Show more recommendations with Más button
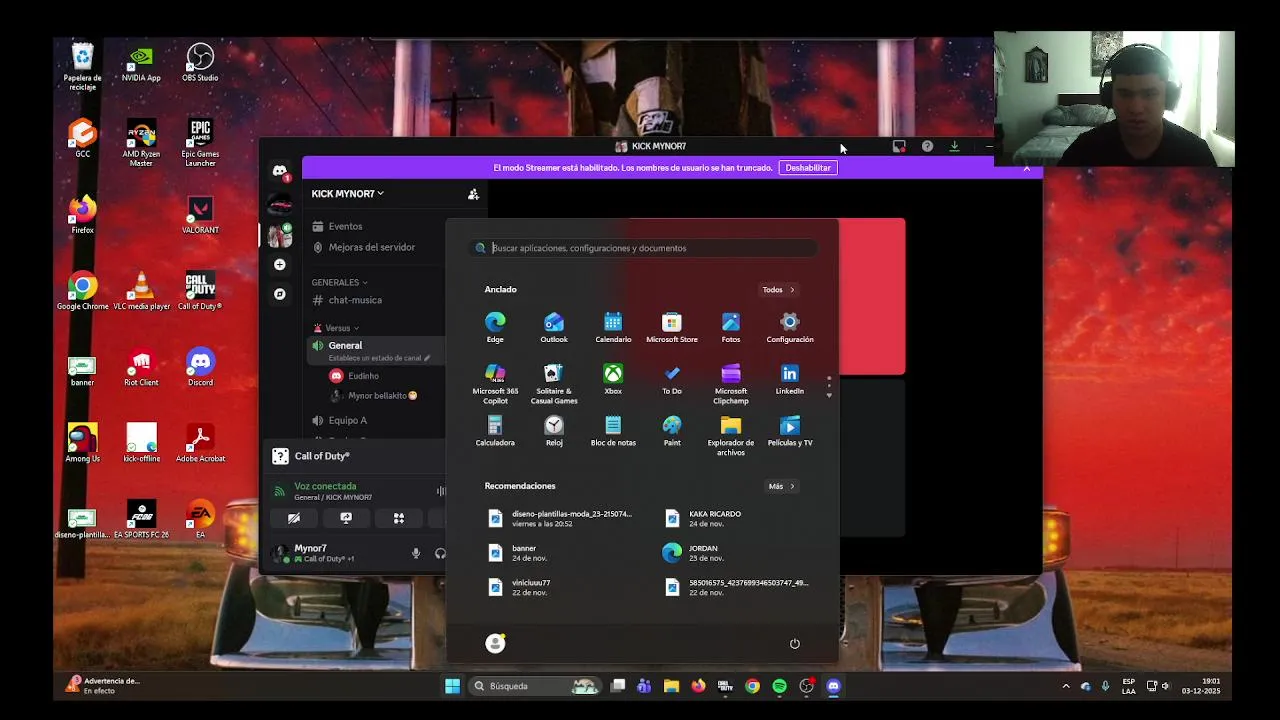This screenshot has height=720, width=1280. click(x=781, y=486)
